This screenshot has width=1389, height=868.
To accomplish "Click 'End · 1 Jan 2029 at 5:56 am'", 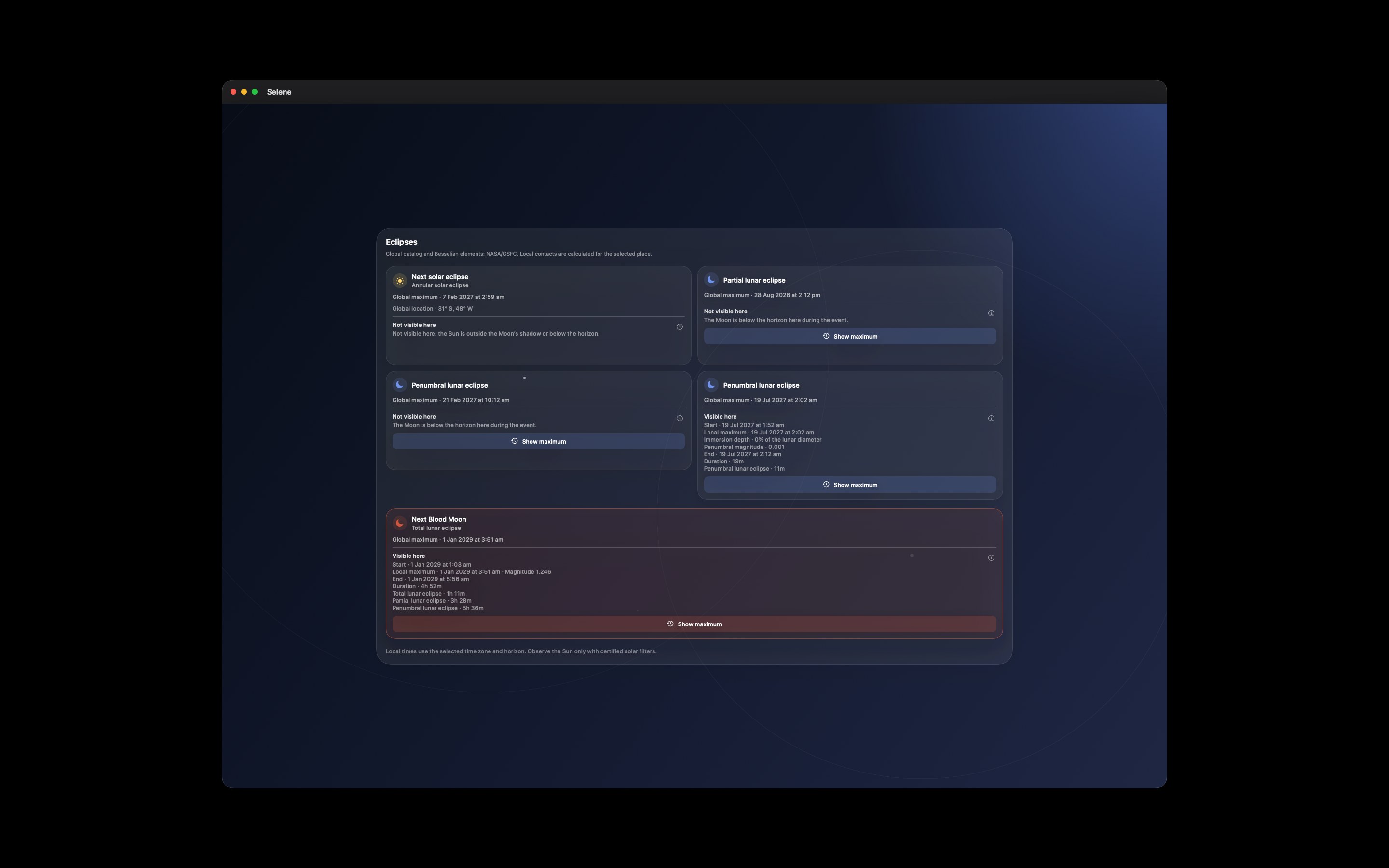I will pos(431,579).
